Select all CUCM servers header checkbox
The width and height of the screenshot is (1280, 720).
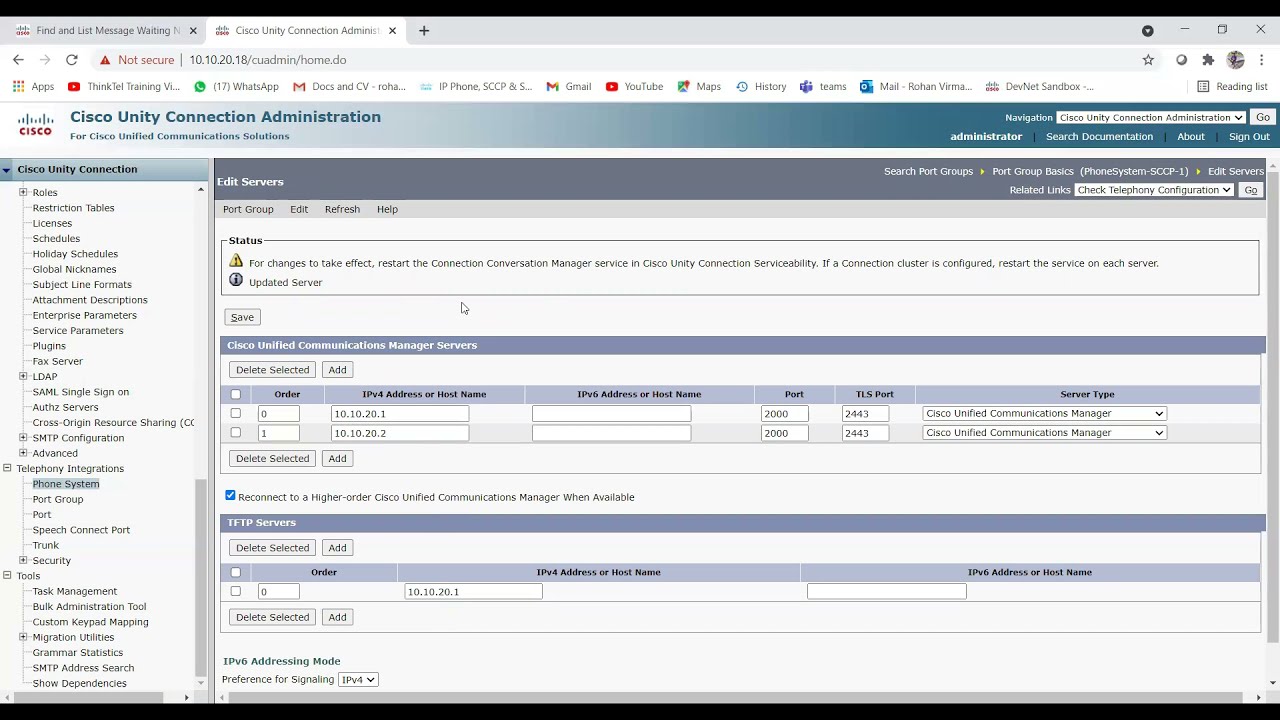point(236,395)
